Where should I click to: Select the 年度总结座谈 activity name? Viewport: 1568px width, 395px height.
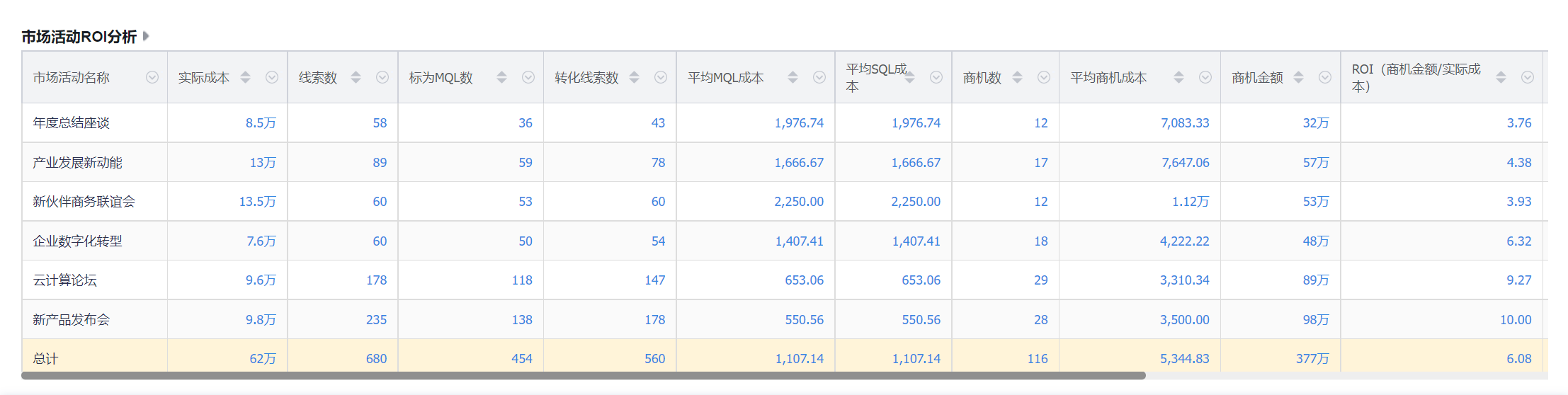pyautogui.click(x=71, y=123)
